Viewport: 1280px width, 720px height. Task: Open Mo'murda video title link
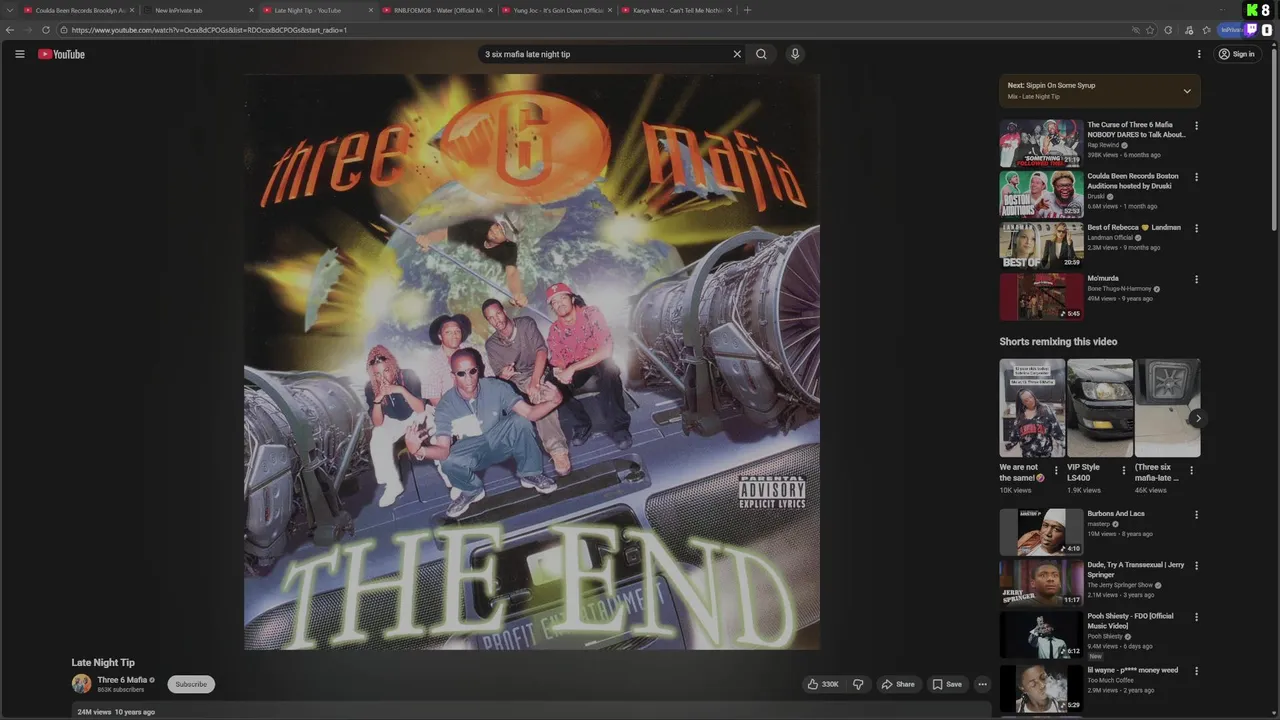coord(1103,278)
